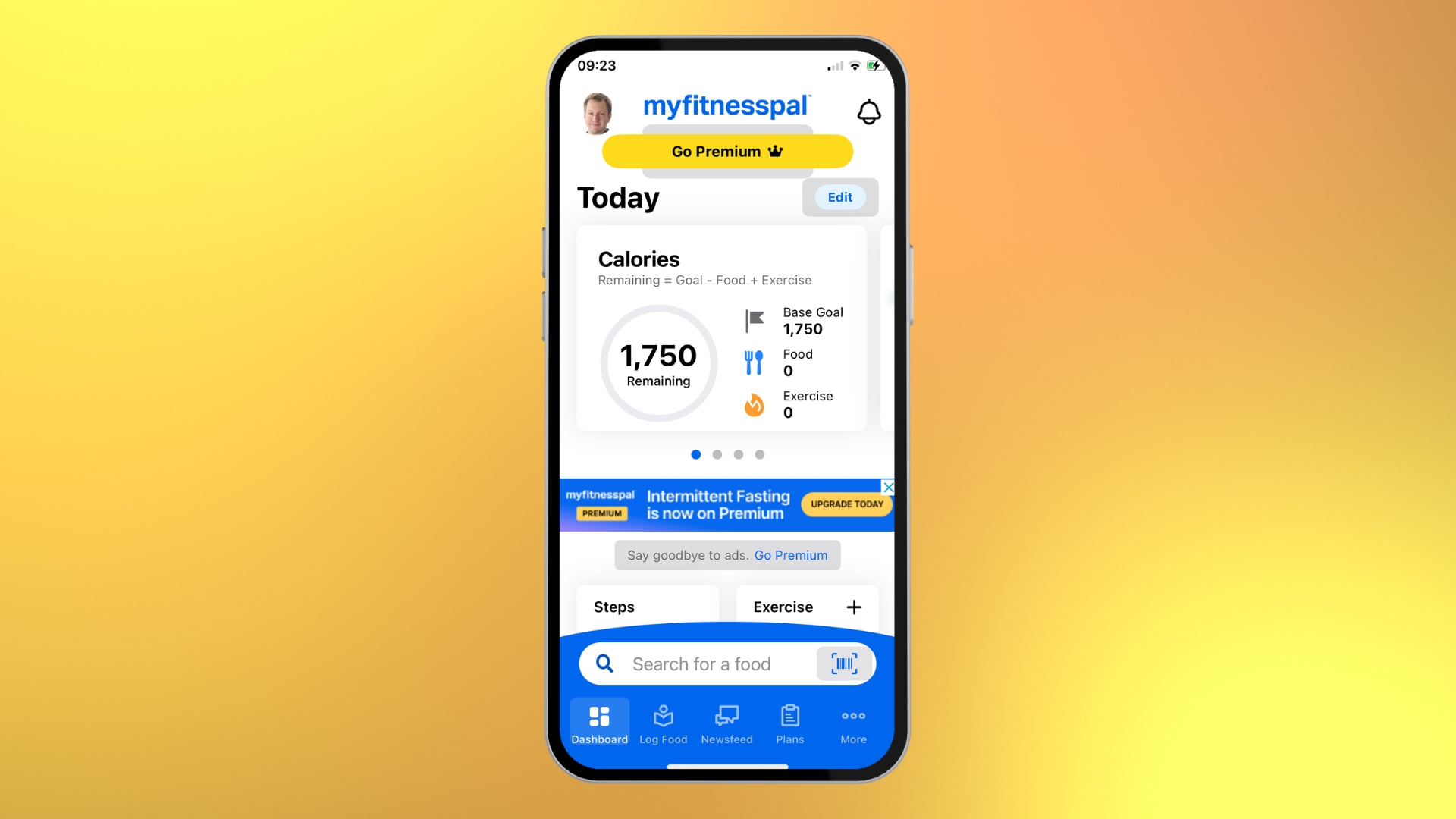This screenshot has width=1456, height=819.
Task: Tap the Exercise add button
Action: tap(853, 607)
